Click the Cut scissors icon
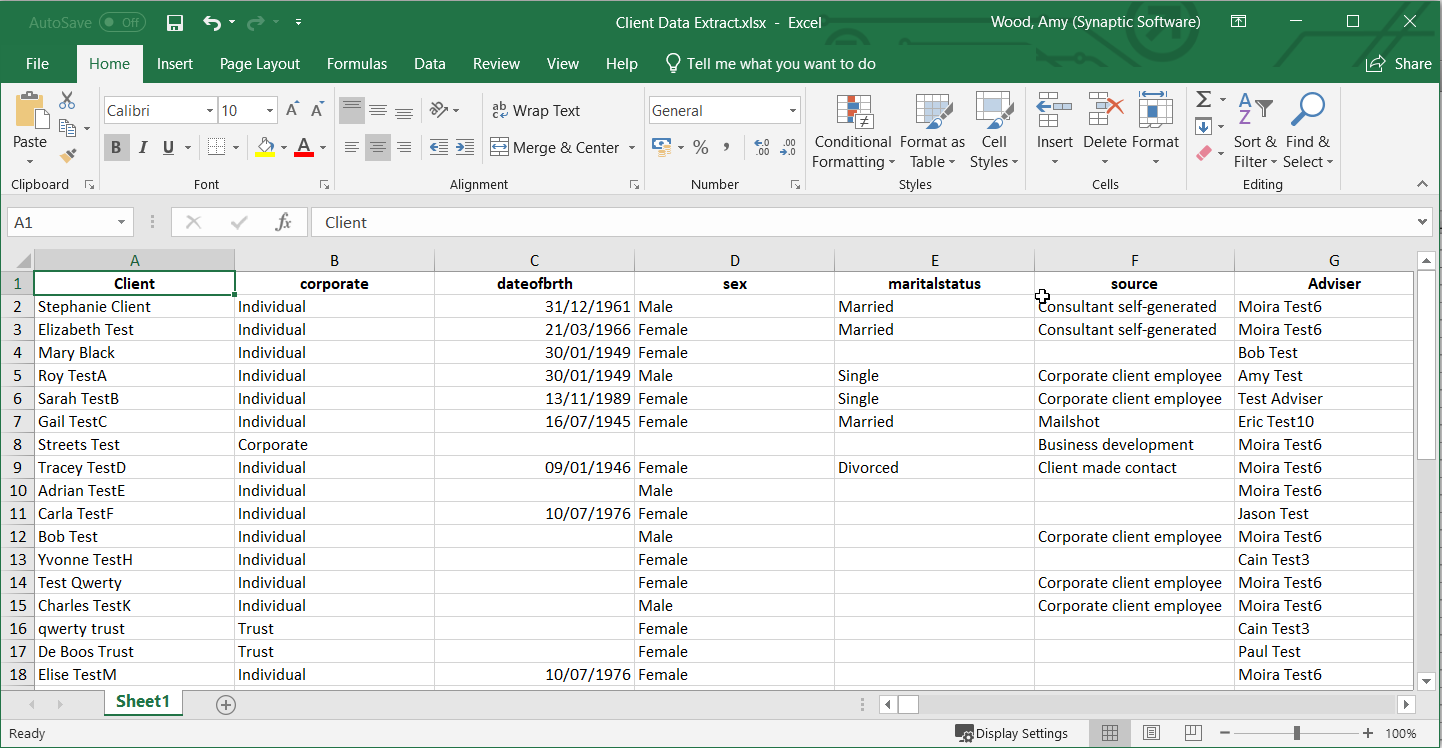The image size is (1442, 748). pyautogui.click(x=67, y=101)
